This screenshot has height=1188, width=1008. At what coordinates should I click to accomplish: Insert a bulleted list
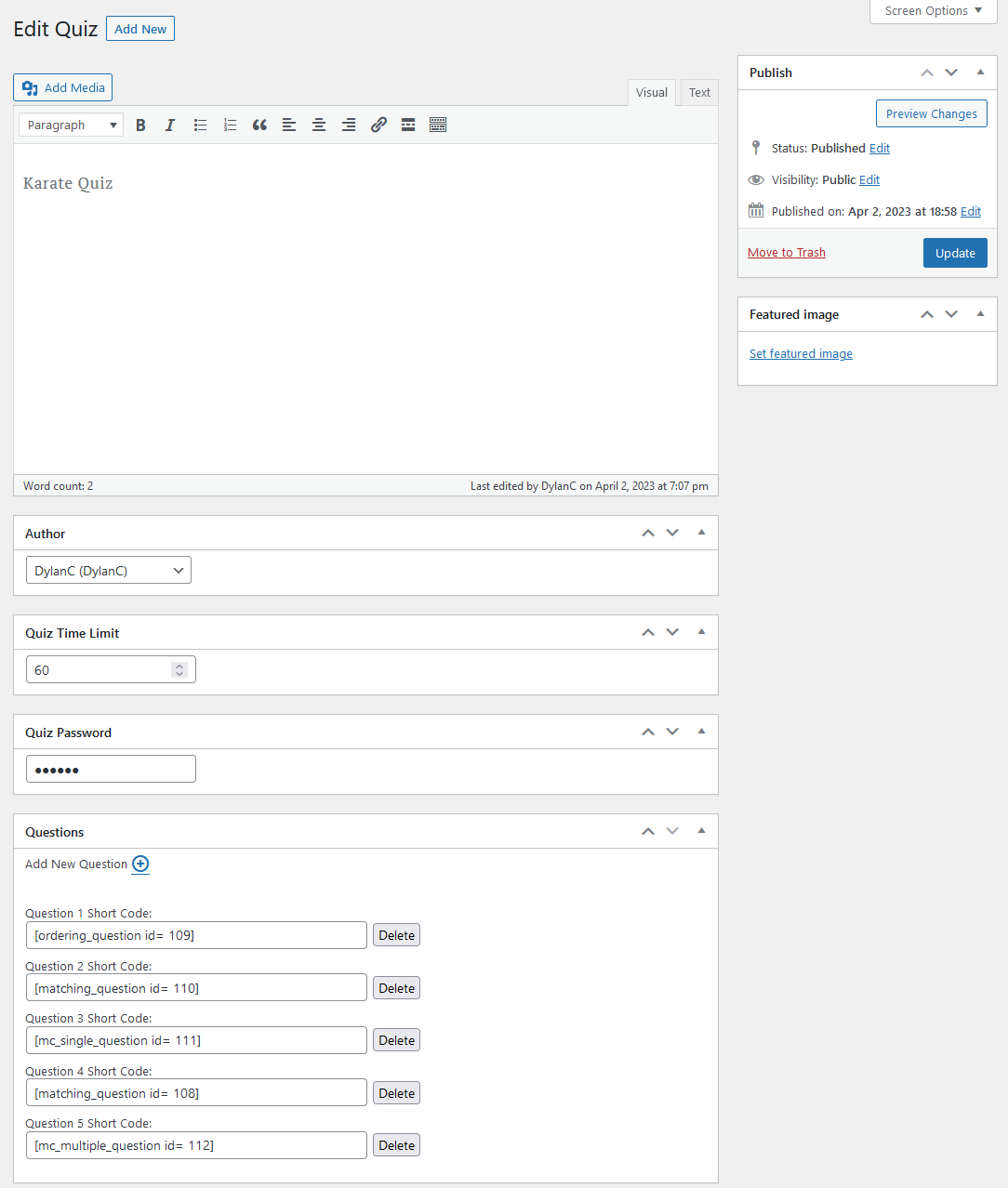[200, 125]
